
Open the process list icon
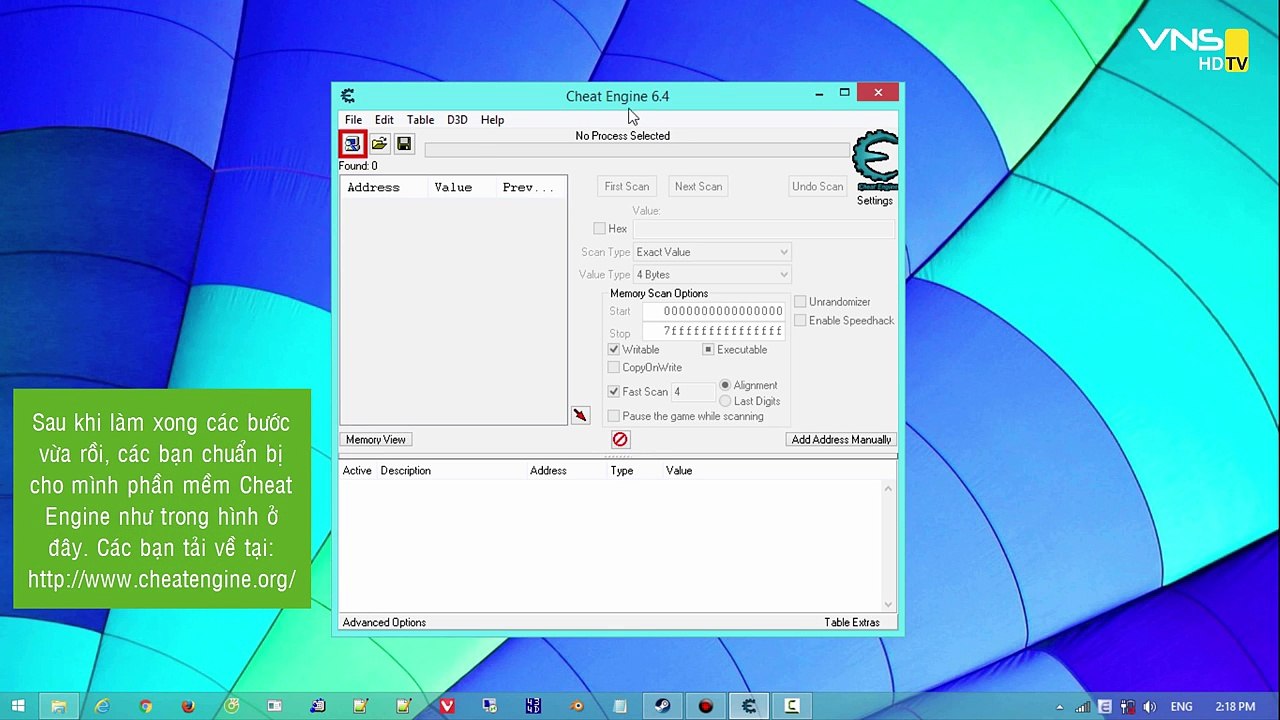click(x=352, y=145)
